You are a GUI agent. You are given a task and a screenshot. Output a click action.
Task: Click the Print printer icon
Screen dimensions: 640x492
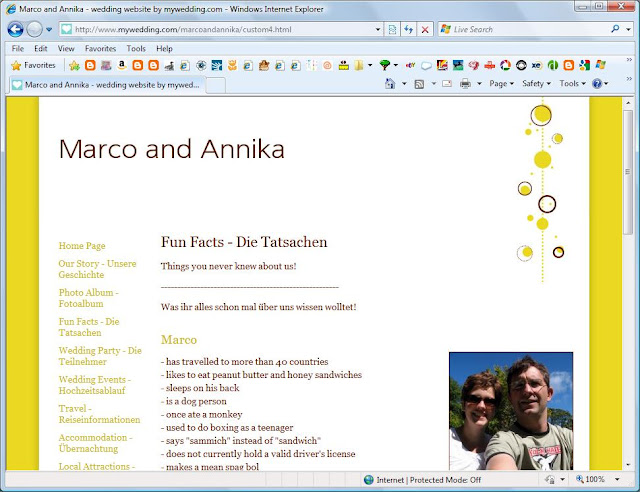coord(465,84)
